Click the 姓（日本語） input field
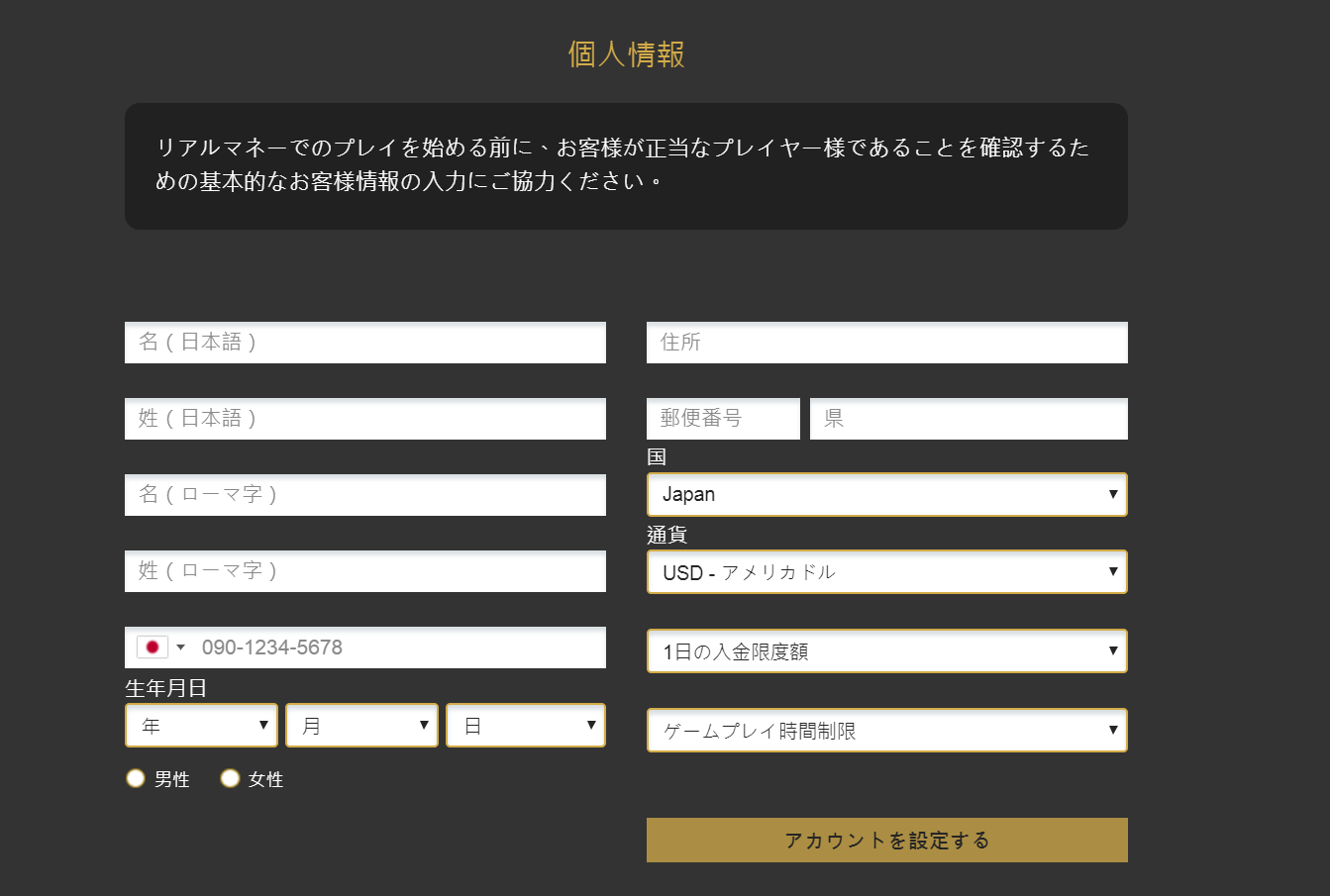The image size is (1330, 896). click(364, 418)
